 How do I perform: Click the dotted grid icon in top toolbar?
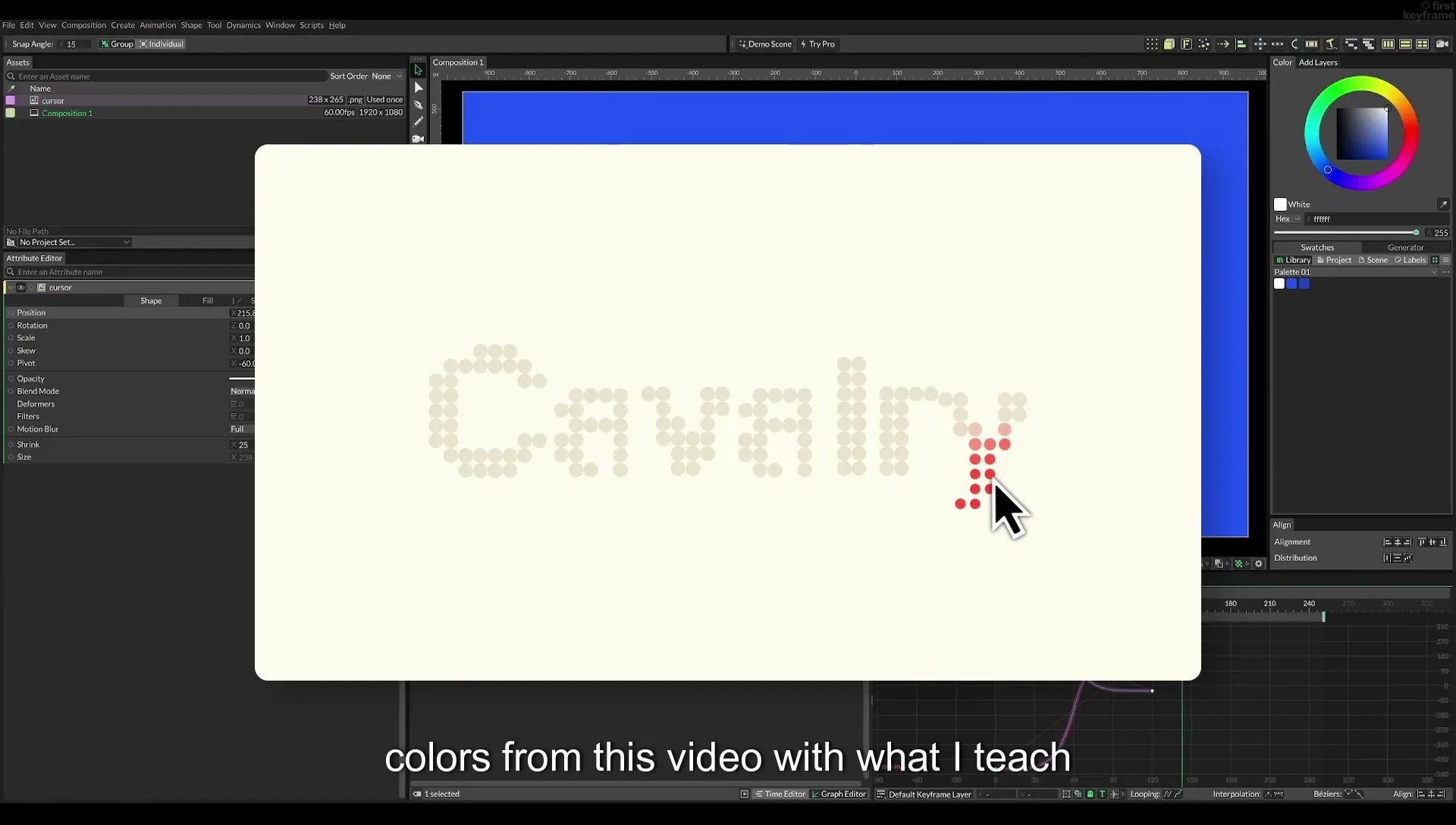pyautogui.click(x=1152, y=44)
